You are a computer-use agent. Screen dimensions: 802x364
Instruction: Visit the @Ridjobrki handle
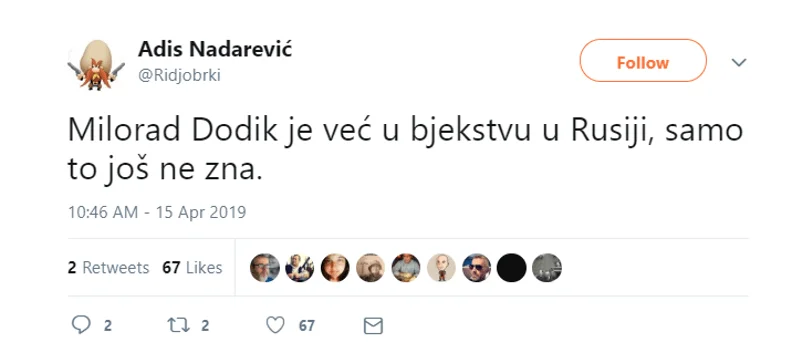click(x=179, y=76)
